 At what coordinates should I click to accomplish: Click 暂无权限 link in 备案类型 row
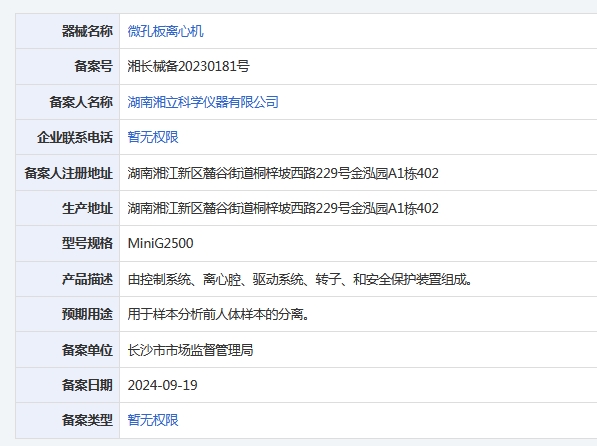pyautogui.click(x=153, y=420)
